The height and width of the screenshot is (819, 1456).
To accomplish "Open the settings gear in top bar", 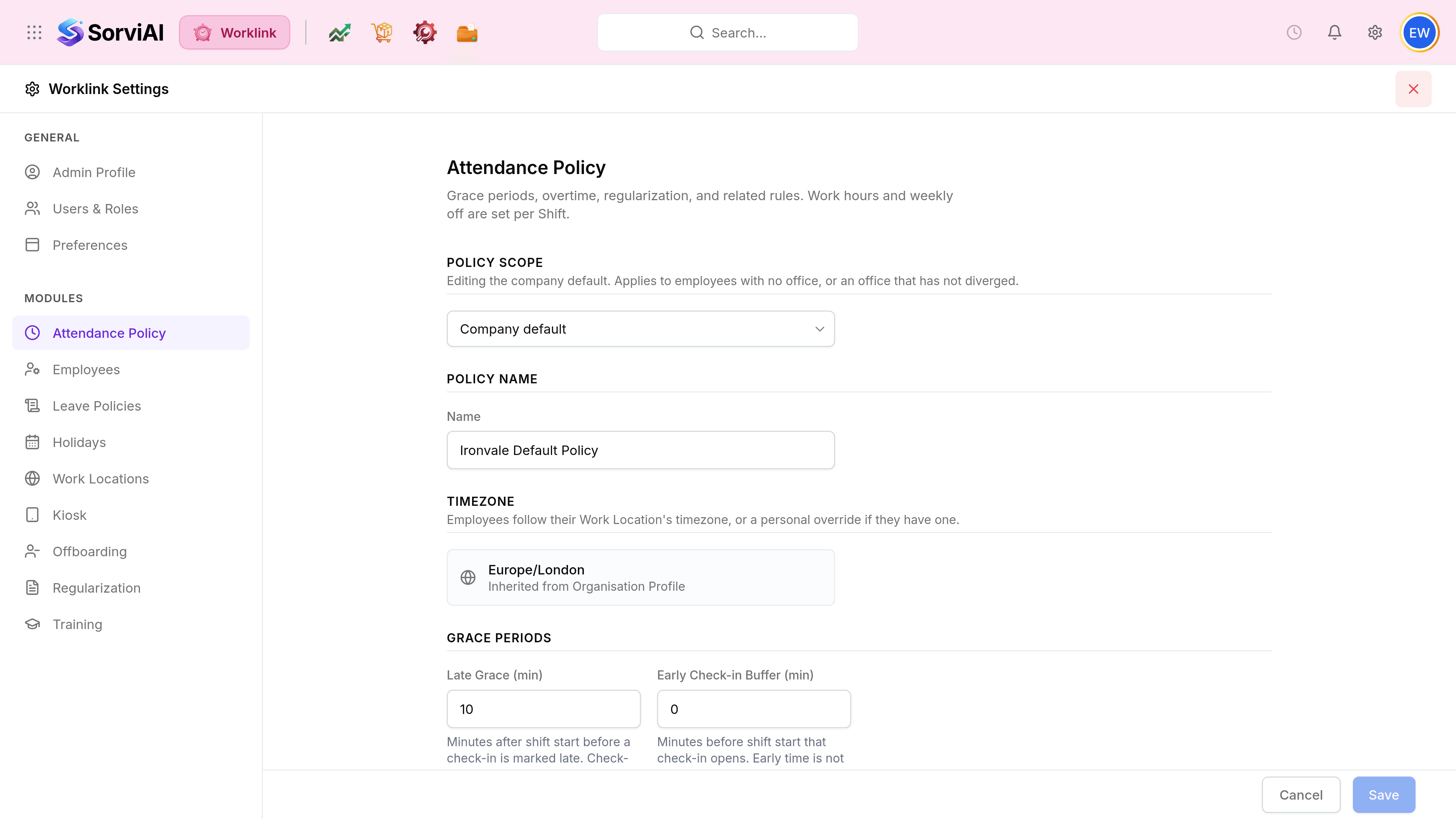I will tap(1375, 32).
